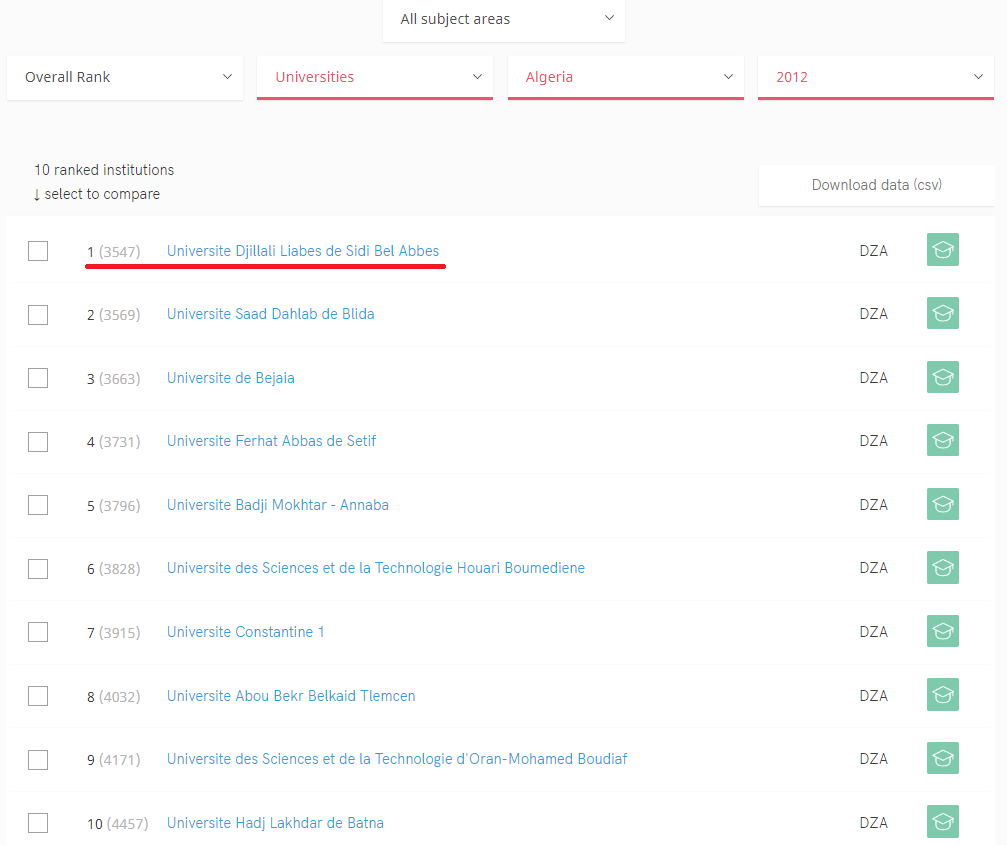Screen dimensions: 1007x845
Task: Open Universite Saad Dahlab de Blida link
Action: tap(270, 314)
